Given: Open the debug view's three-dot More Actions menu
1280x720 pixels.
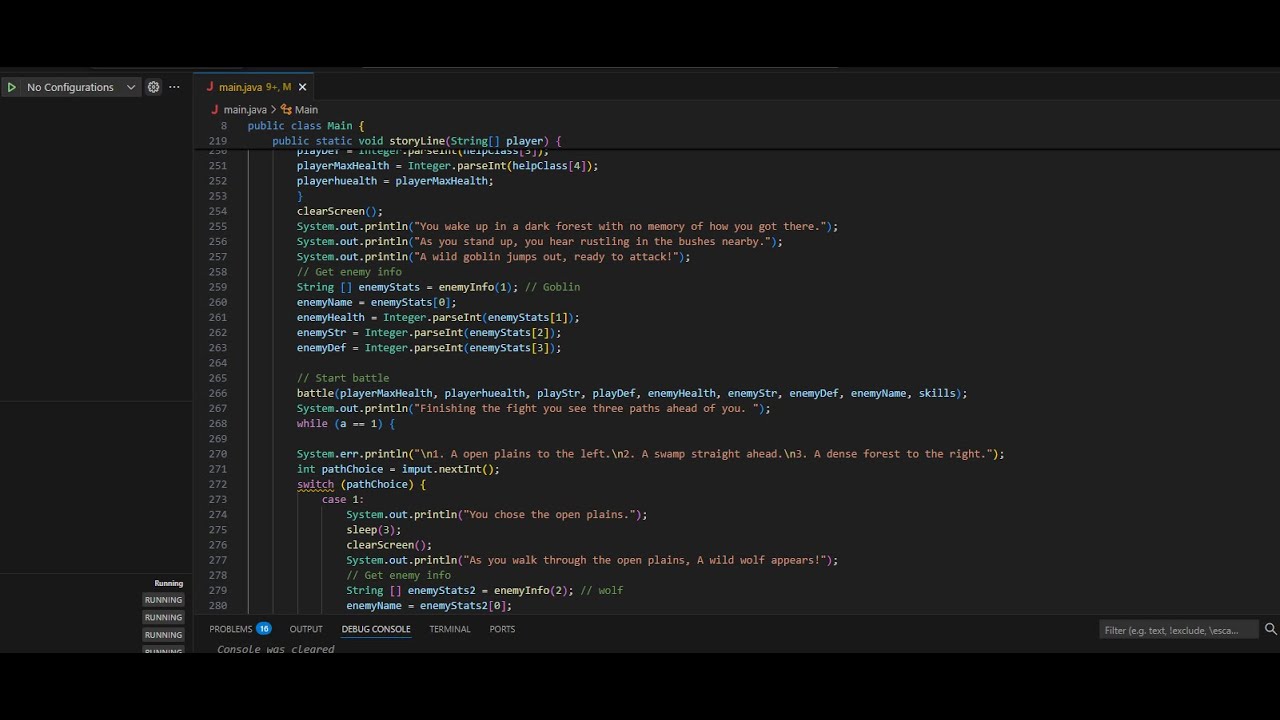Looking at the screenshot, I should 174,87.
